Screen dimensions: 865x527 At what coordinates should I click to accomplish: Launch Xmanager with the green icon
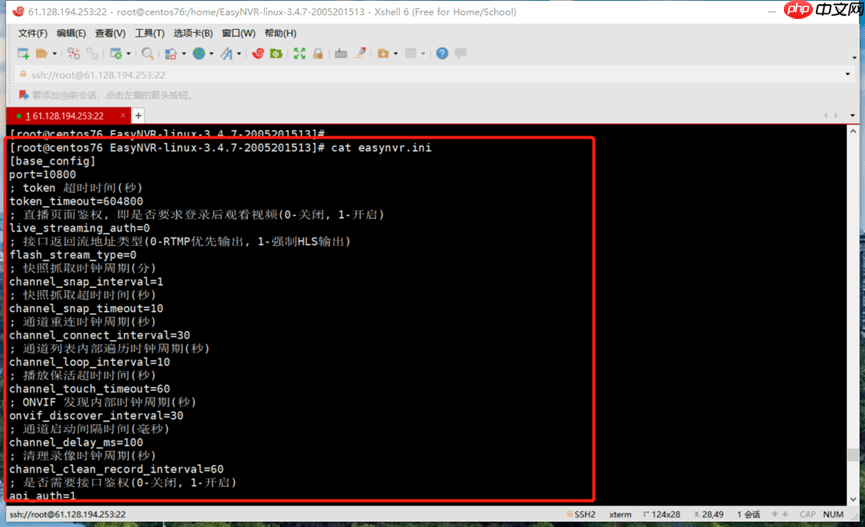(x=276, y=54)
